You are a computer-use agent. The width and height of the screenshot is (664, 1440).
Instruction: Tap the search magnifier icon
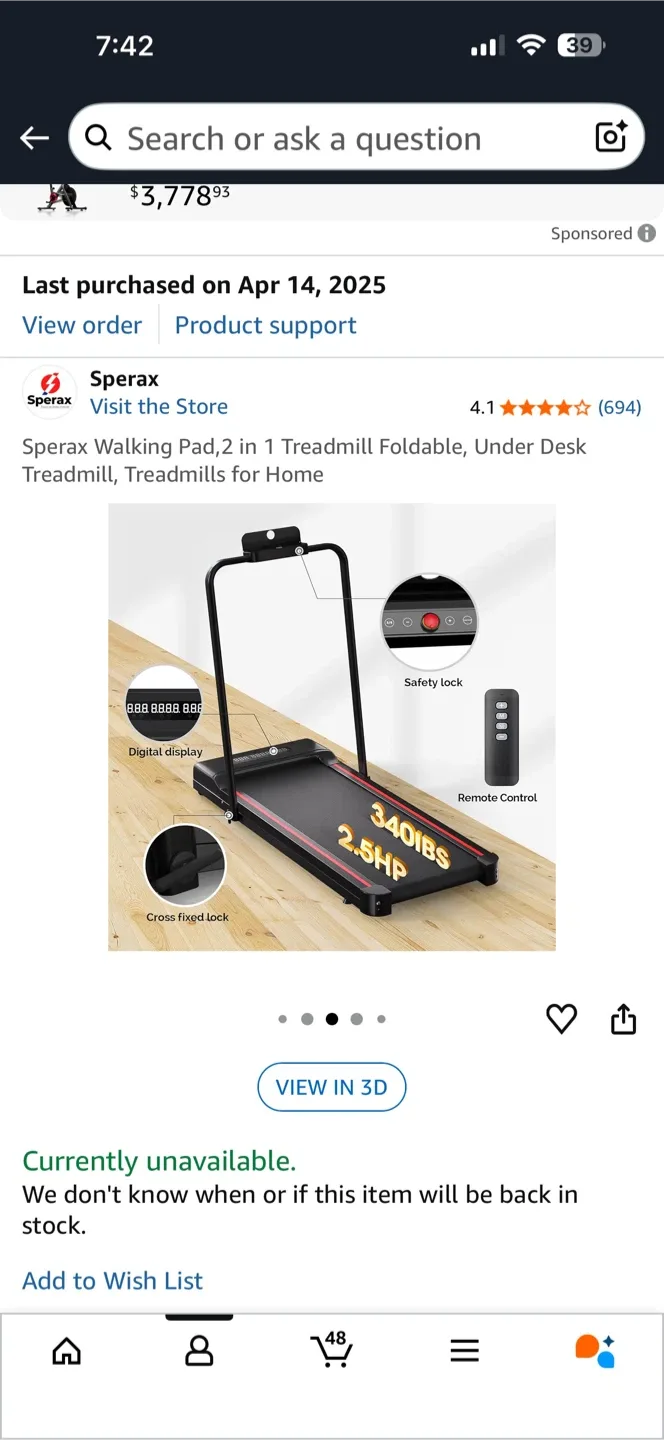[x=98, y=138]
